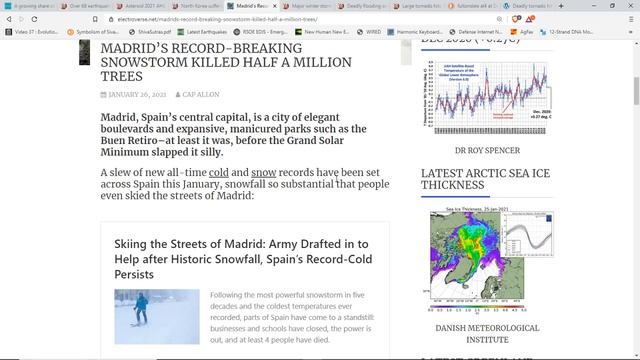
Task: Click the Danish Meteorological Institute caption
Action: click(x=487, y=334)
